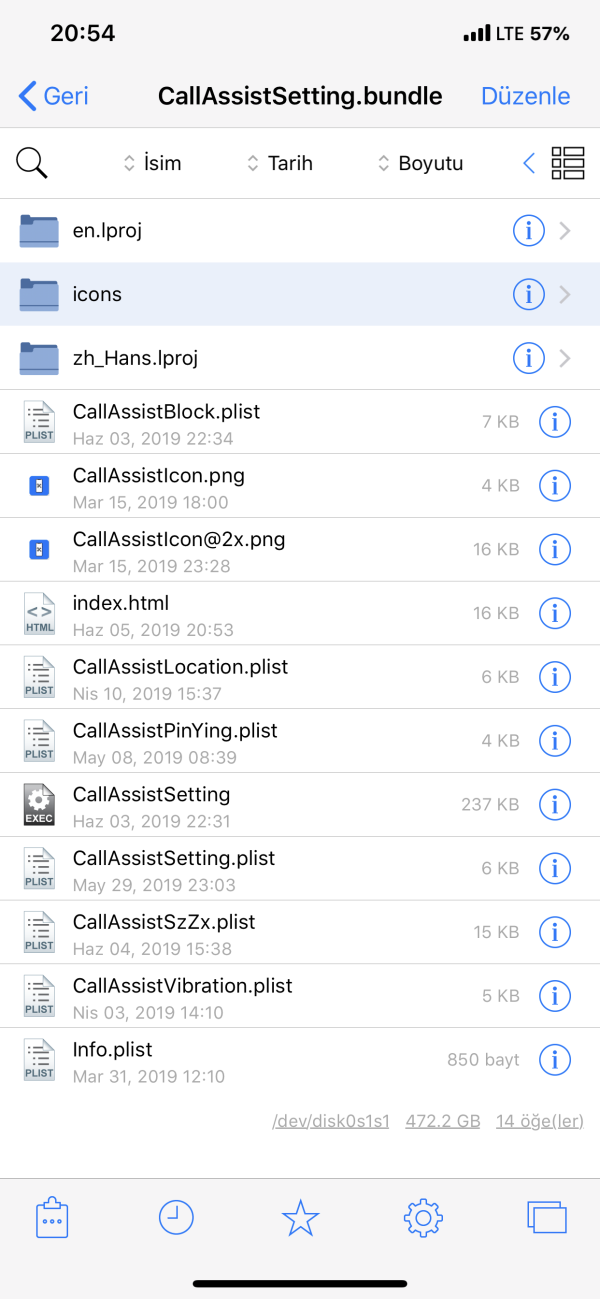Screen dimensions: 600x1299
Task: Sort files by İsim
Action: tap(152, 163)
